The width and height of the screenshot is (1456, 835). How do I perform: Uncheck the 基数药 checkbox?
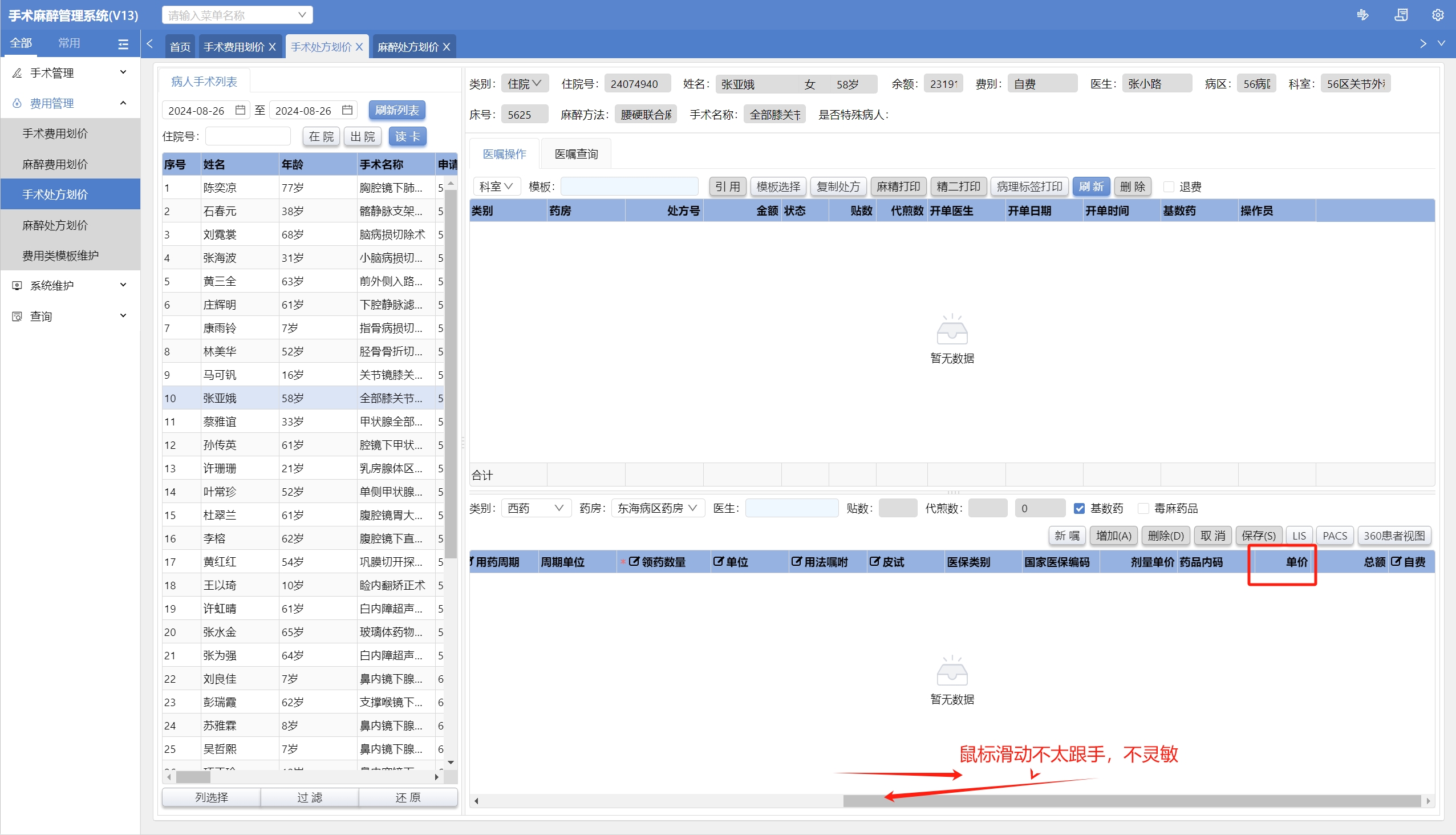tap(1079, 509)
